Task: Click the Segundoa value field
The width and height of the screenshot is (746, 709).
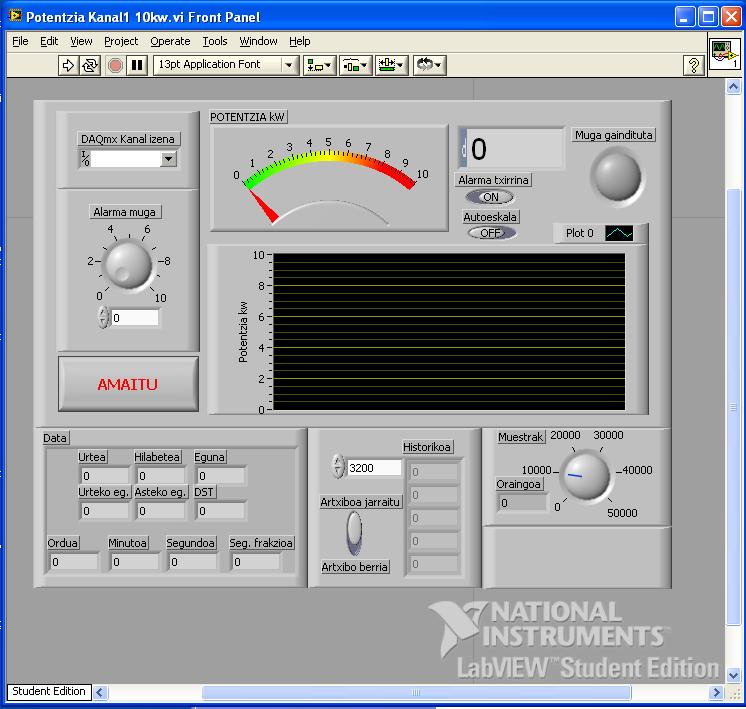Action: [x=193, y=562]
